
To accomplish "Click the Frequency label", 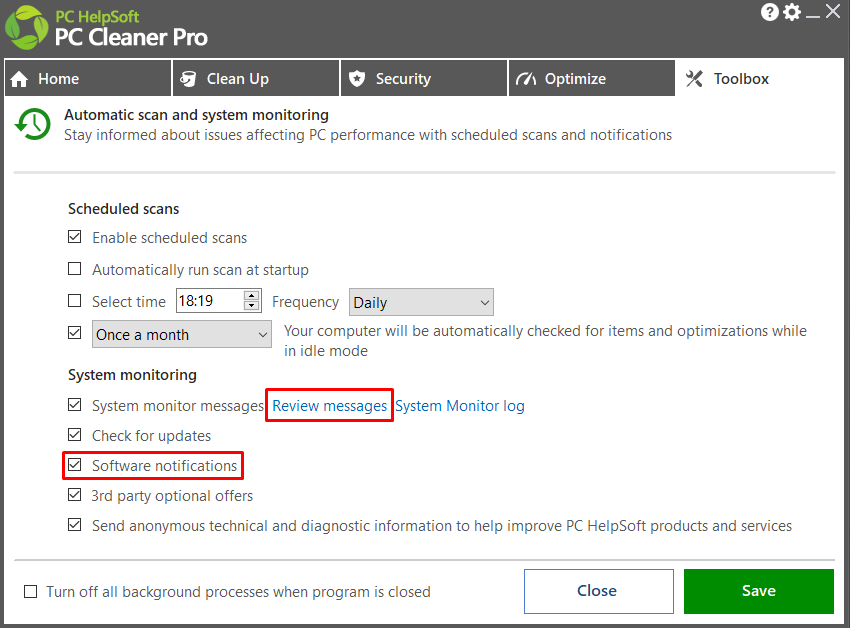I will point(305,302).
